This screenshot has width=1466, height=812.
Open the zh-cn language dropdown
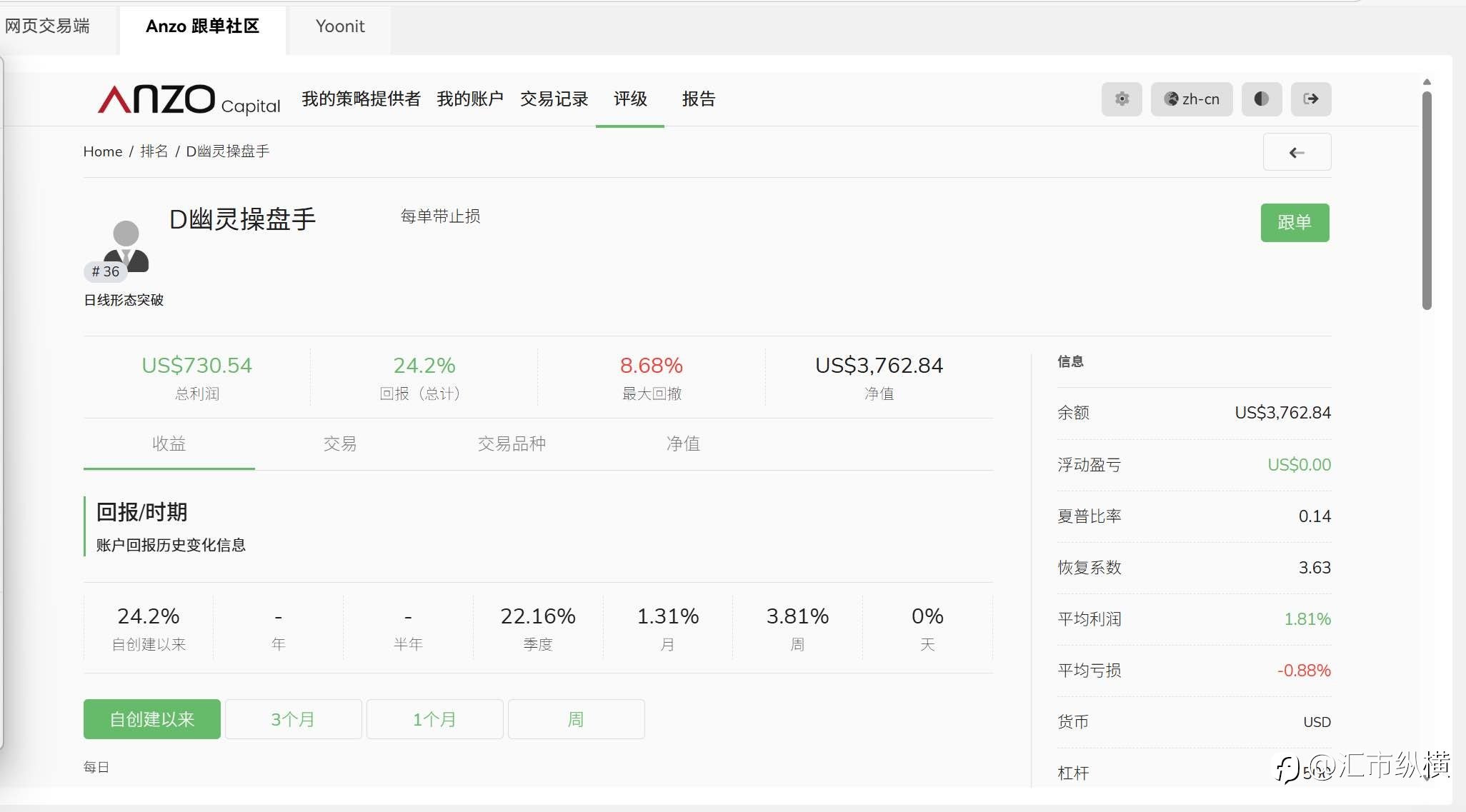1191,99
